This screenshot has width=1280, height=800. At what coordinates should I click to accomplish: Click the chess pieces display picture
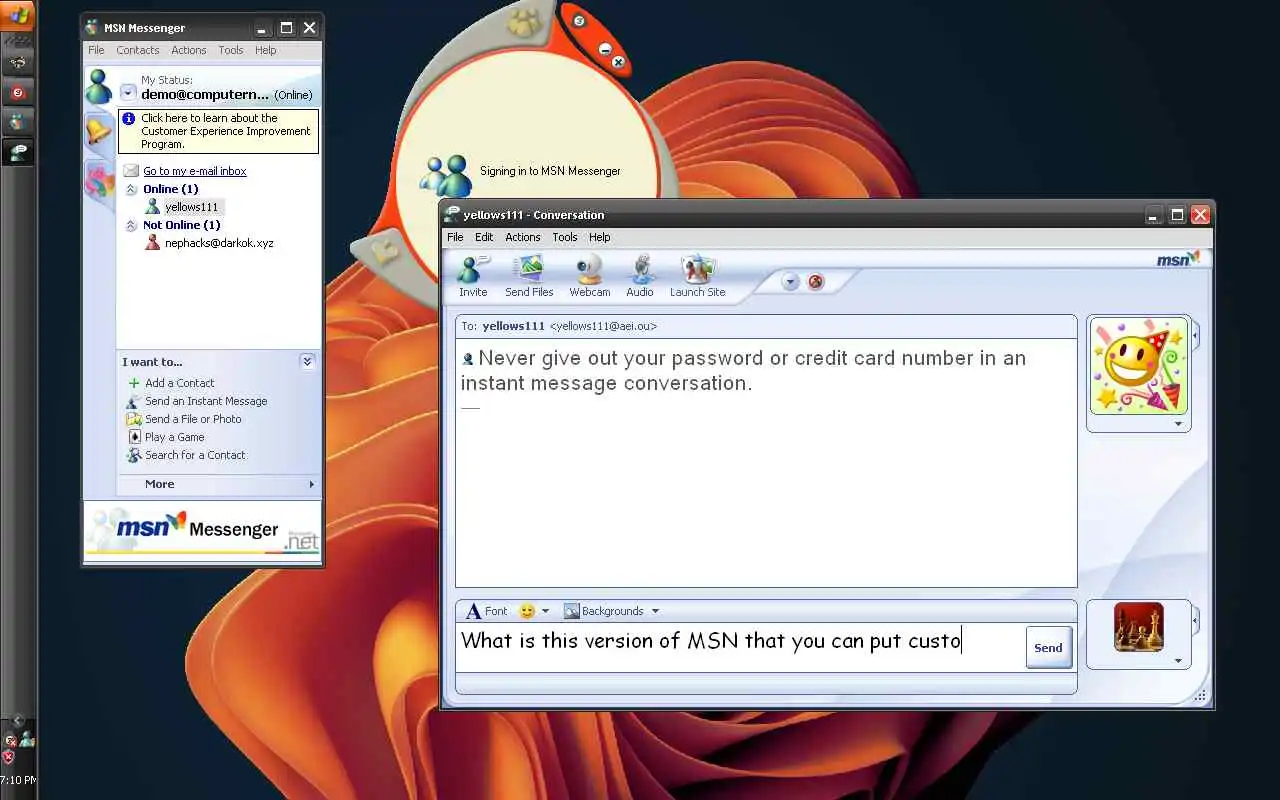tap(1139, 627)
